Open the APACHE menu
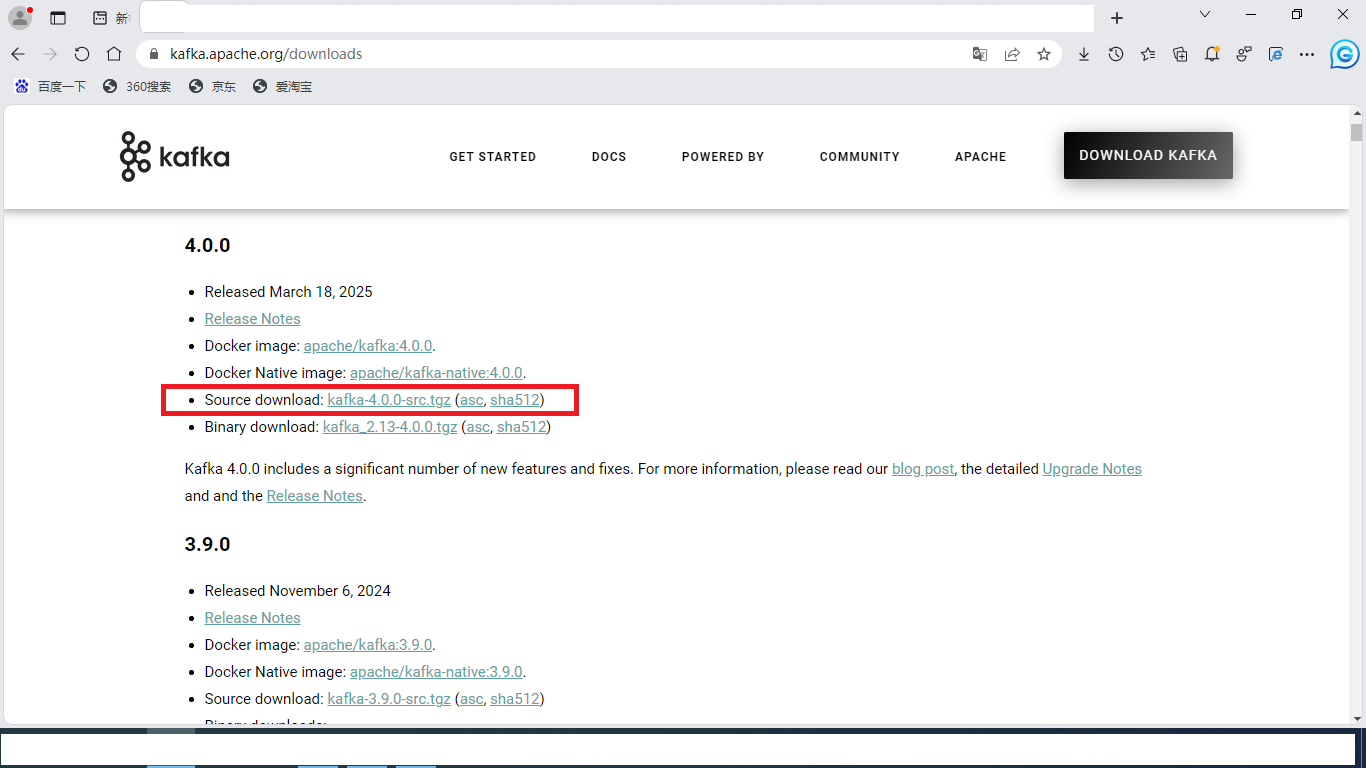 coord(981,157)
